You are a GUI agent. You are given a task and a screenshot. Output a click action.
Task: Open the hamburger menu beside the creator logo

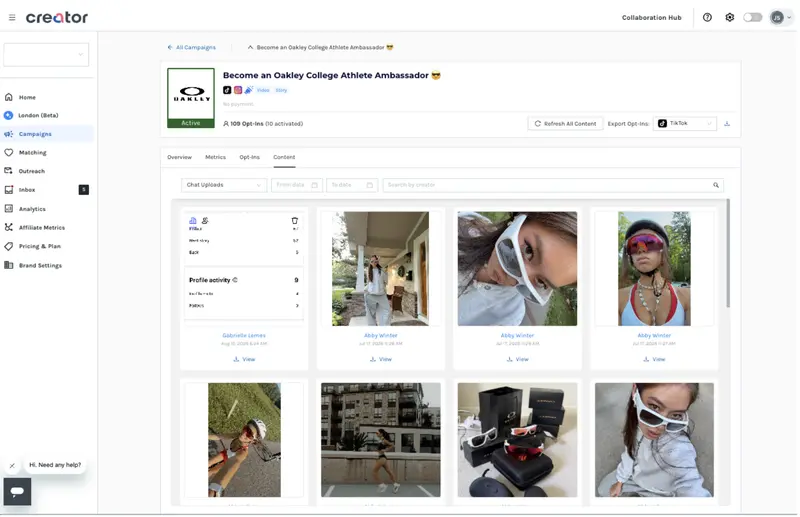point(12,17)
